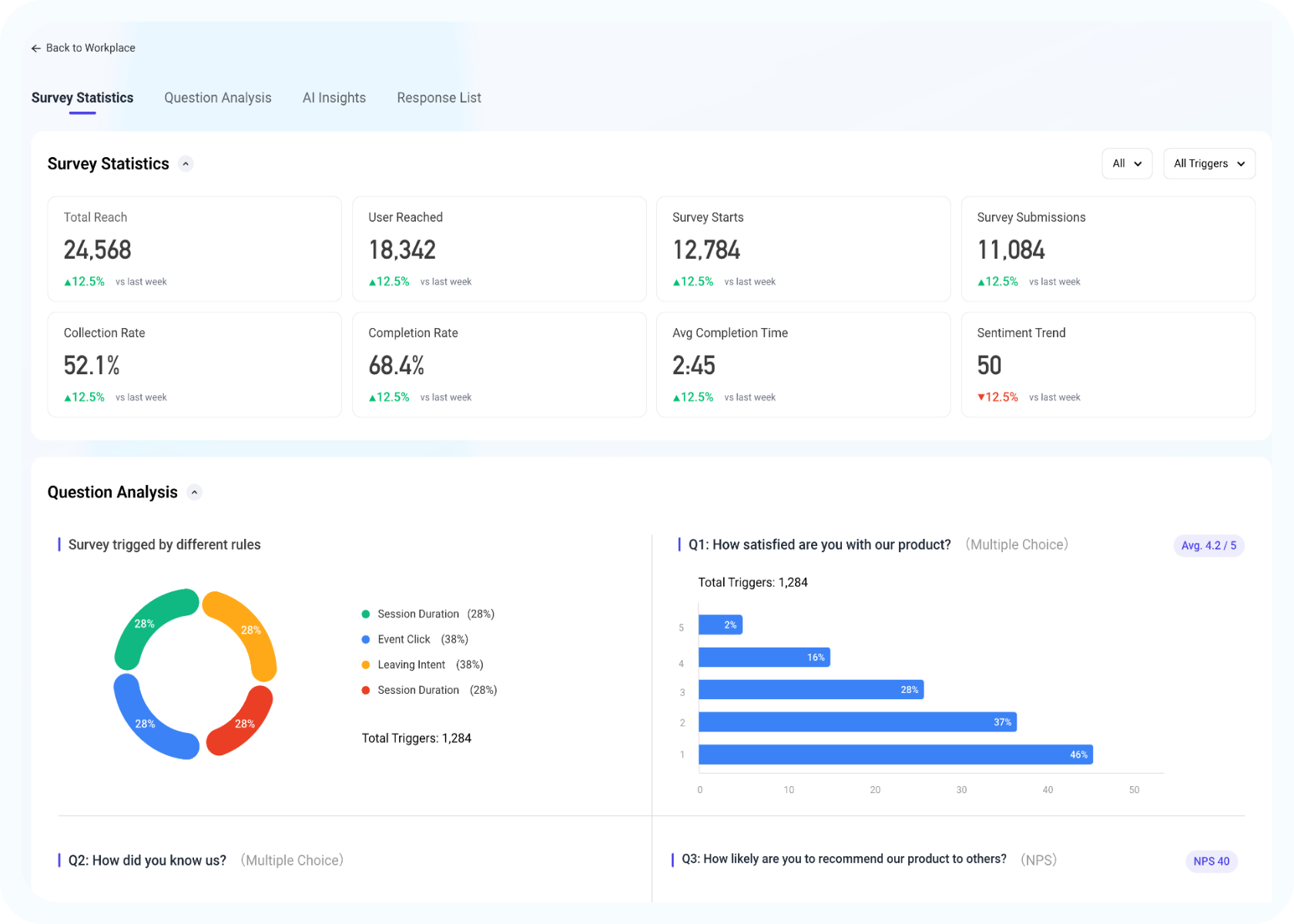Click the chevron inside All Triggers selector
1294x924 pixels.
pyautogui.click(x=1240, y=163)
